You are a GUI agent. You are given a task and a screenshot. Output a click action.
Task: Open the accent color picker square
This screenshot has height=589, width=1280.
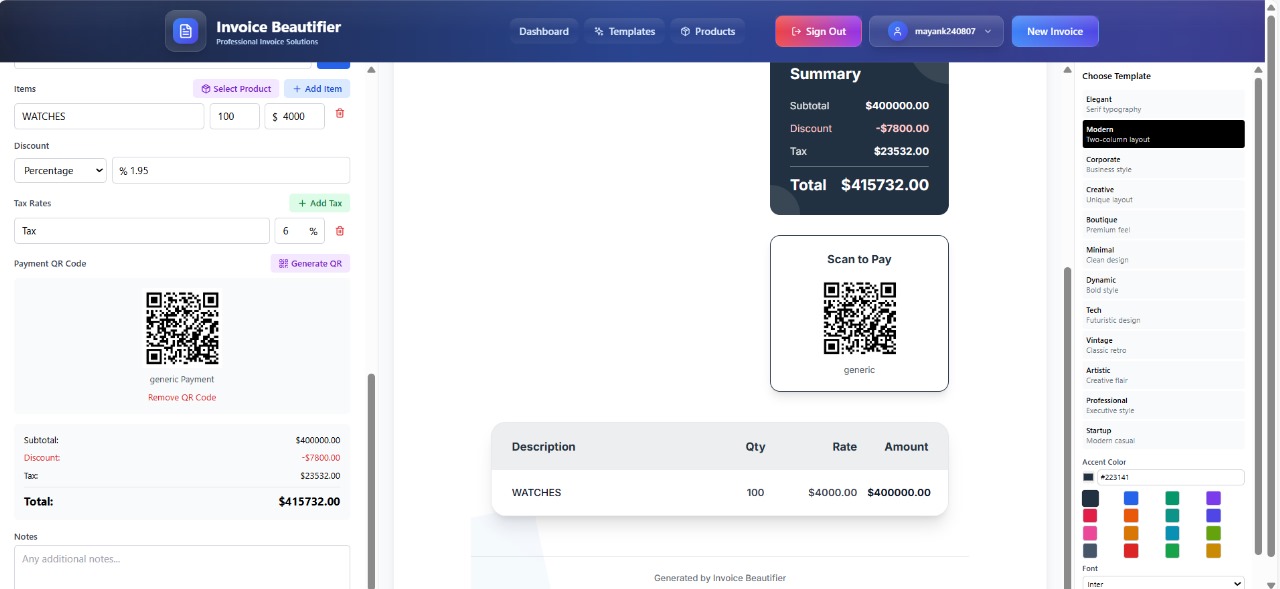coord(1088,477)
